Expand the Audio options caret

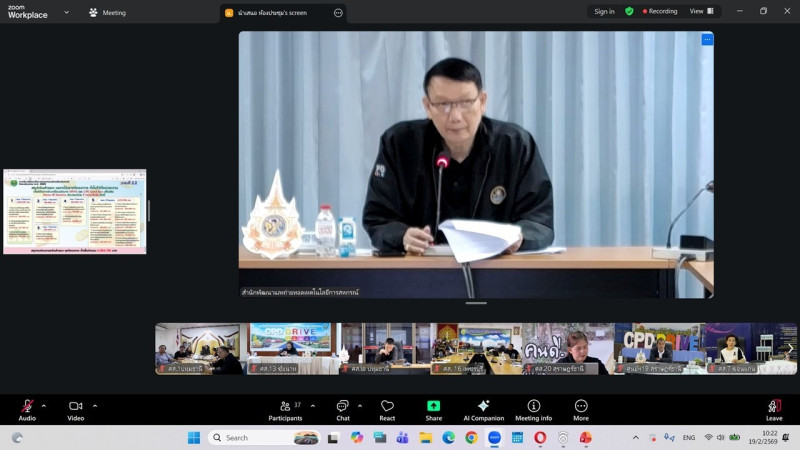[x=44, y=406]
